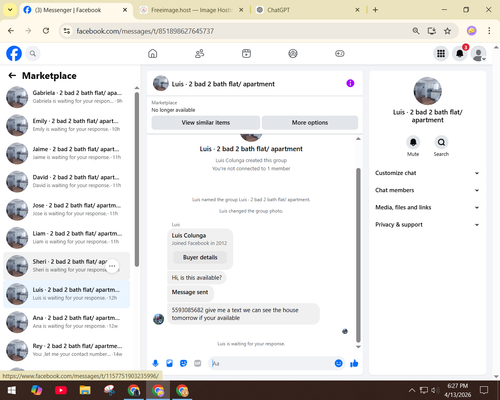Open the Liam conversation

pyautogui.click(x=67, y=238)
